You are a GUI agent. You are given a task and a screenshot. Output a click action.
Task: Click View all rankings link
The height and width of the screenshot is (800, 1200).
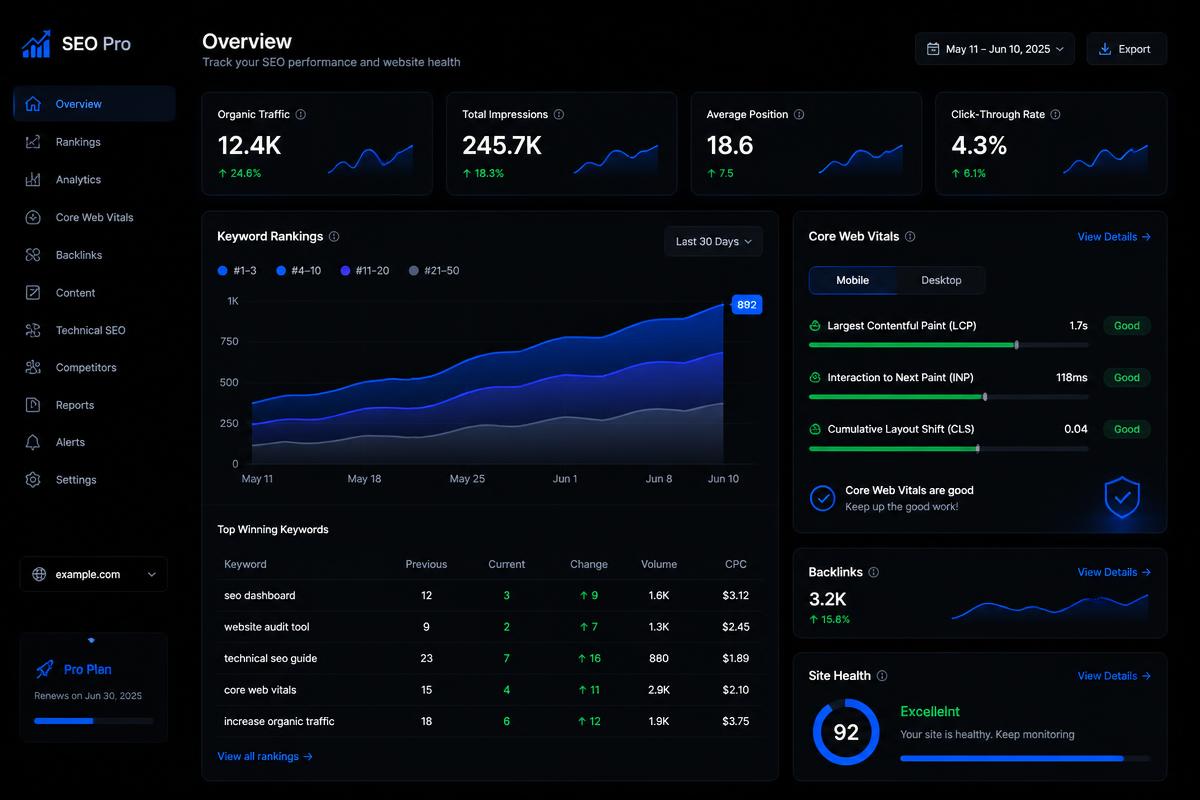click(265, 757)
